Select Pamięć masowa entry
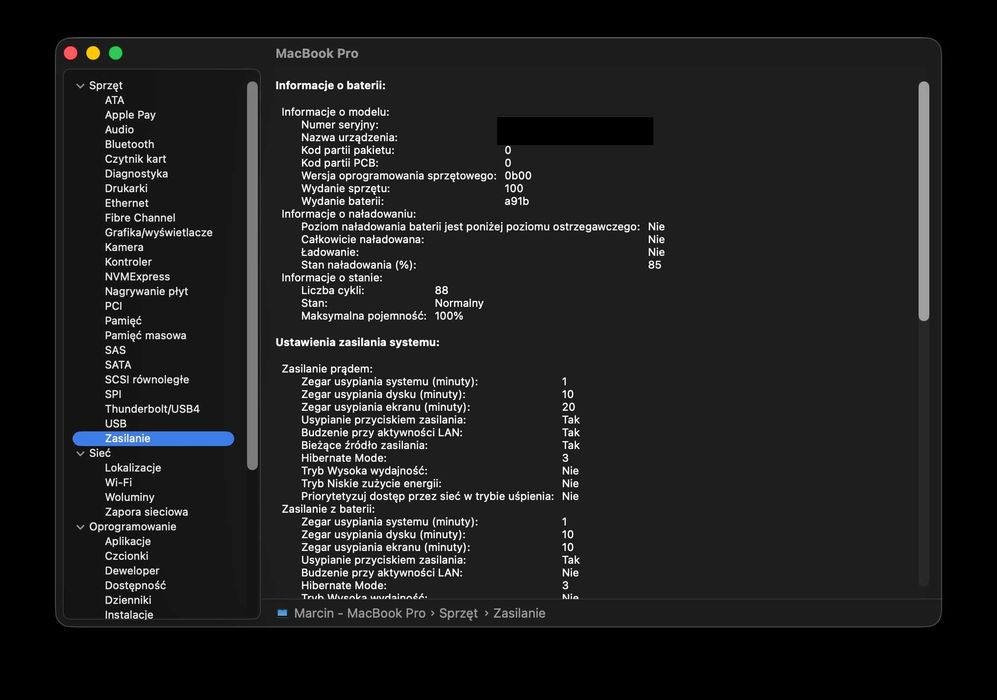 click(x=146, y=335)
